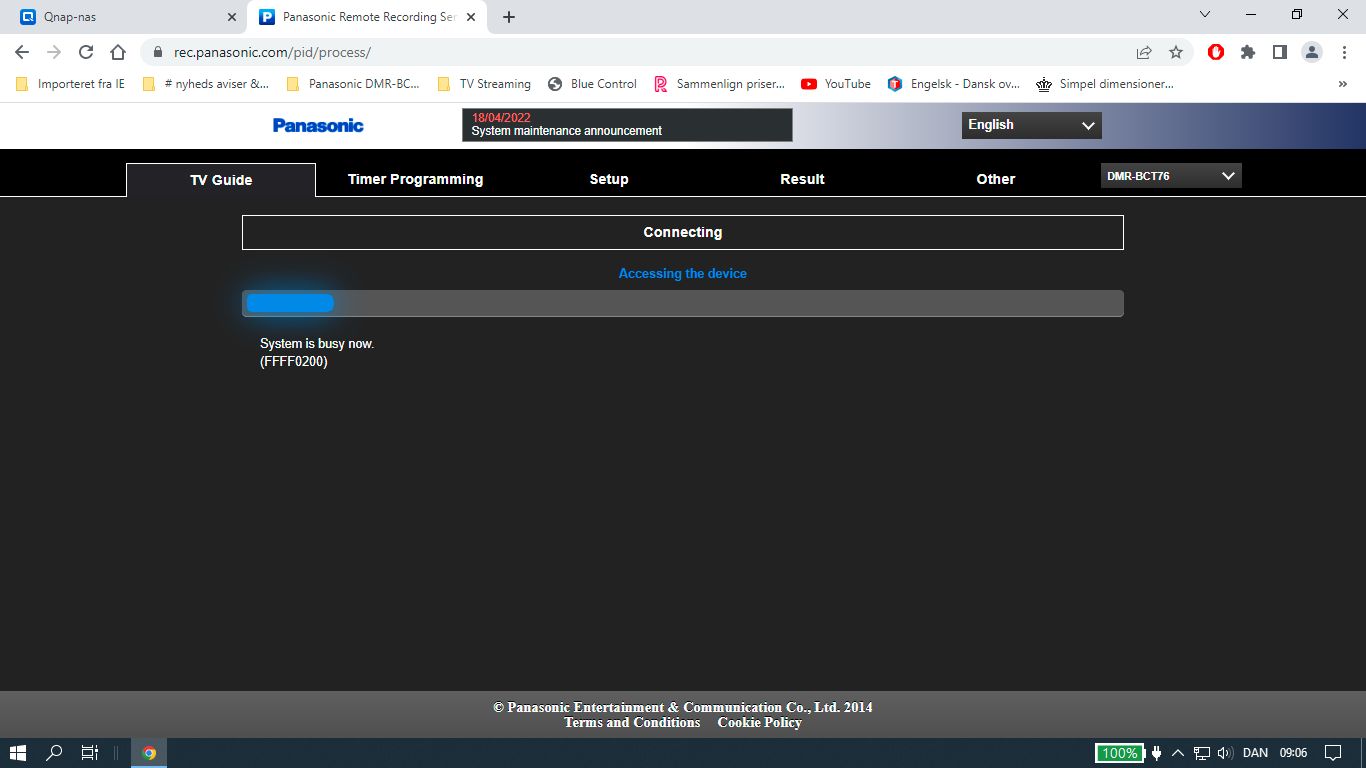Image resolution: width=1366 pixels, height=768 pixels.
Task: Open the Simpel dimensioner bookmark
Action: tap(1105, 84)
